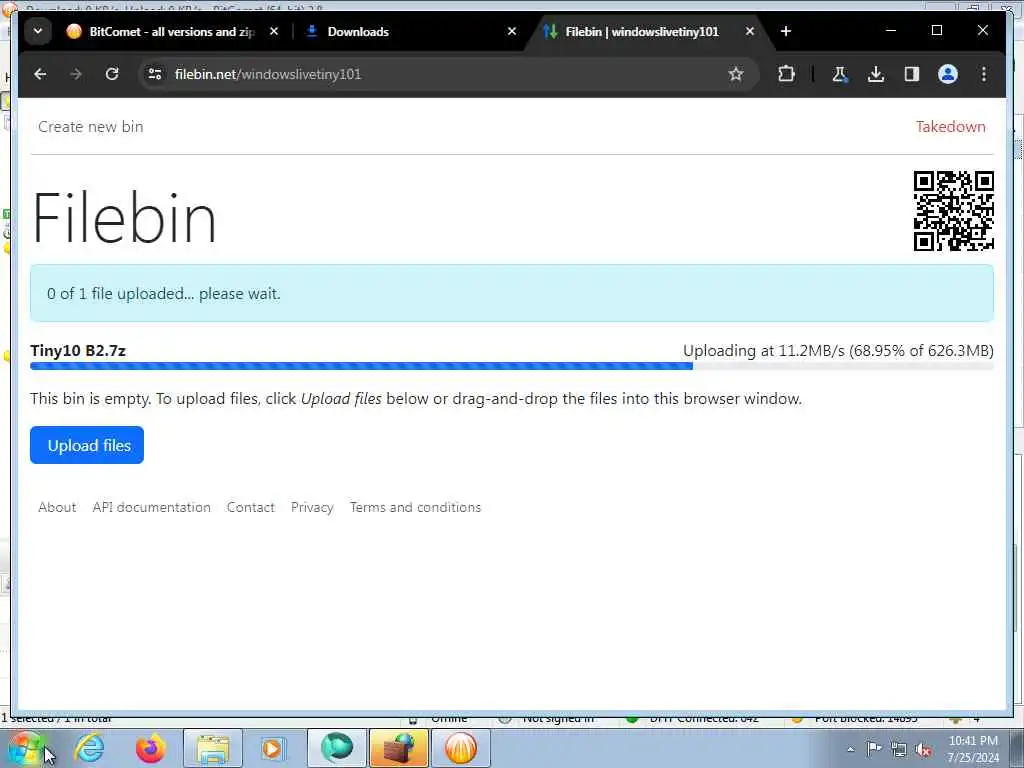The image size is (1024, 768).
Task: Bookmark this page with star icon
Action: click(x=736, y=74)
